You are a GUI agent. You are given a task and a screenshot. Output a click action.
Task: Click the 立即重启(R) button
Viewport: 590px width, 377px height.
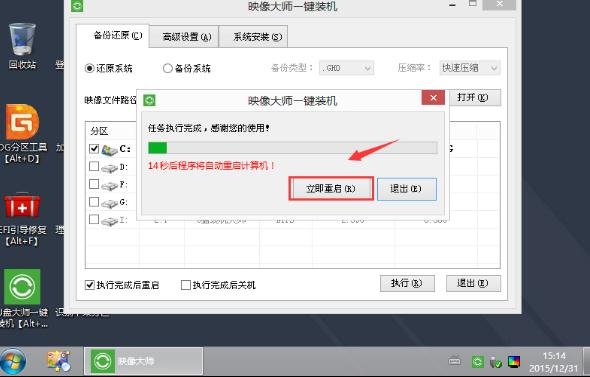(331, 188)
